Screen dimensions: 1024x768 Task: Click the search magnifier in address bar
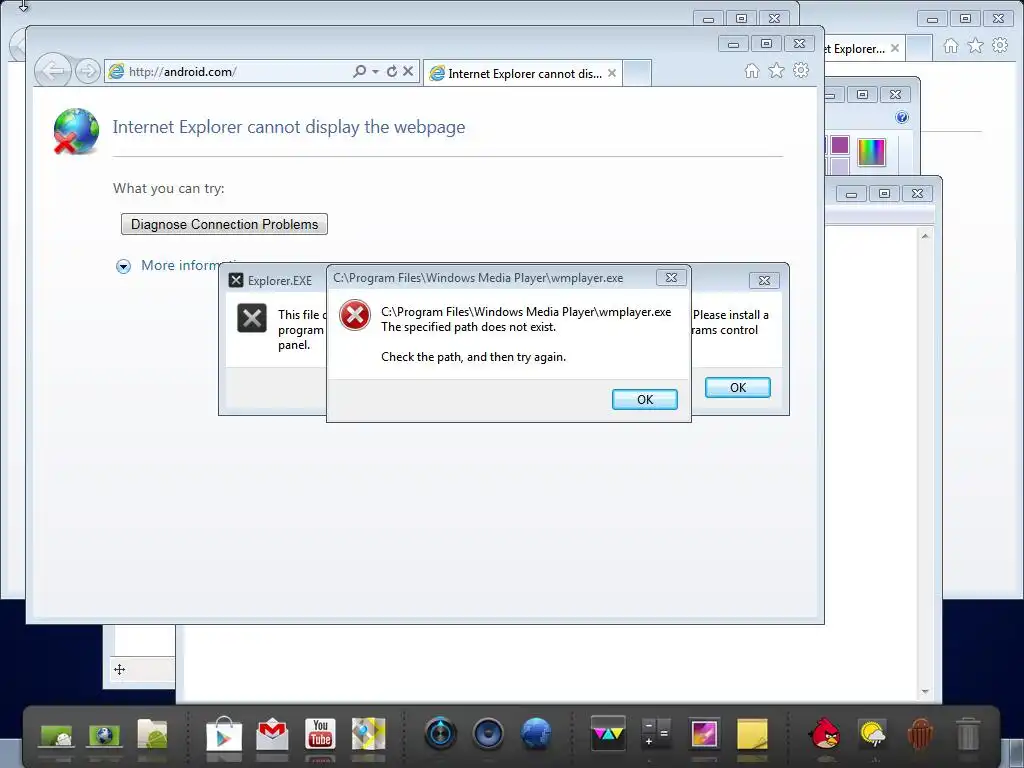pyautogui.click(x=359, y=71)
